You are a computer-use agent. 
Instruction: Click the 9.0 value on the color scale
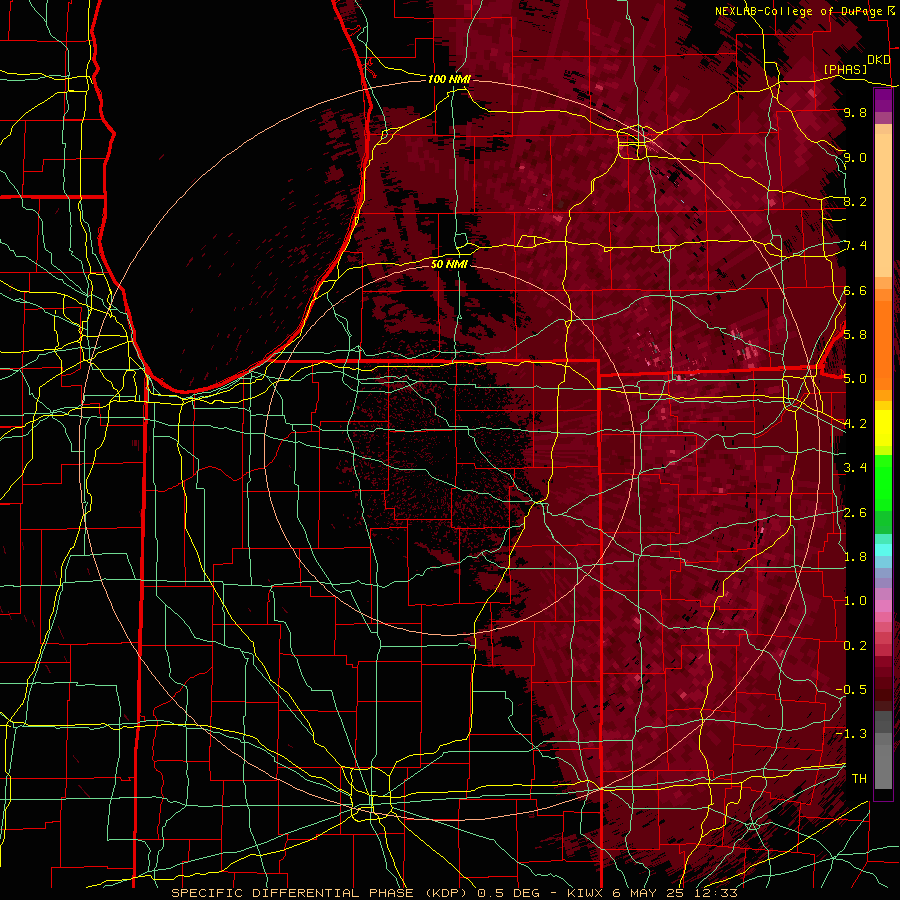click(x=855, y=157)
